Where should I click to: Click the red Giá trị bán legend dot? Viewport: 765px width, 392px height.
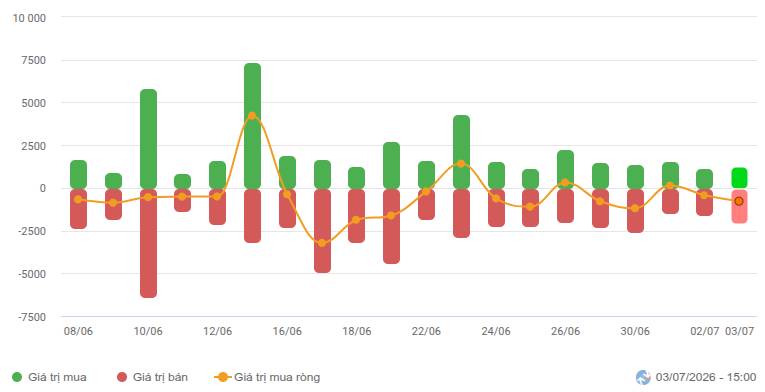tap(122, 377)
